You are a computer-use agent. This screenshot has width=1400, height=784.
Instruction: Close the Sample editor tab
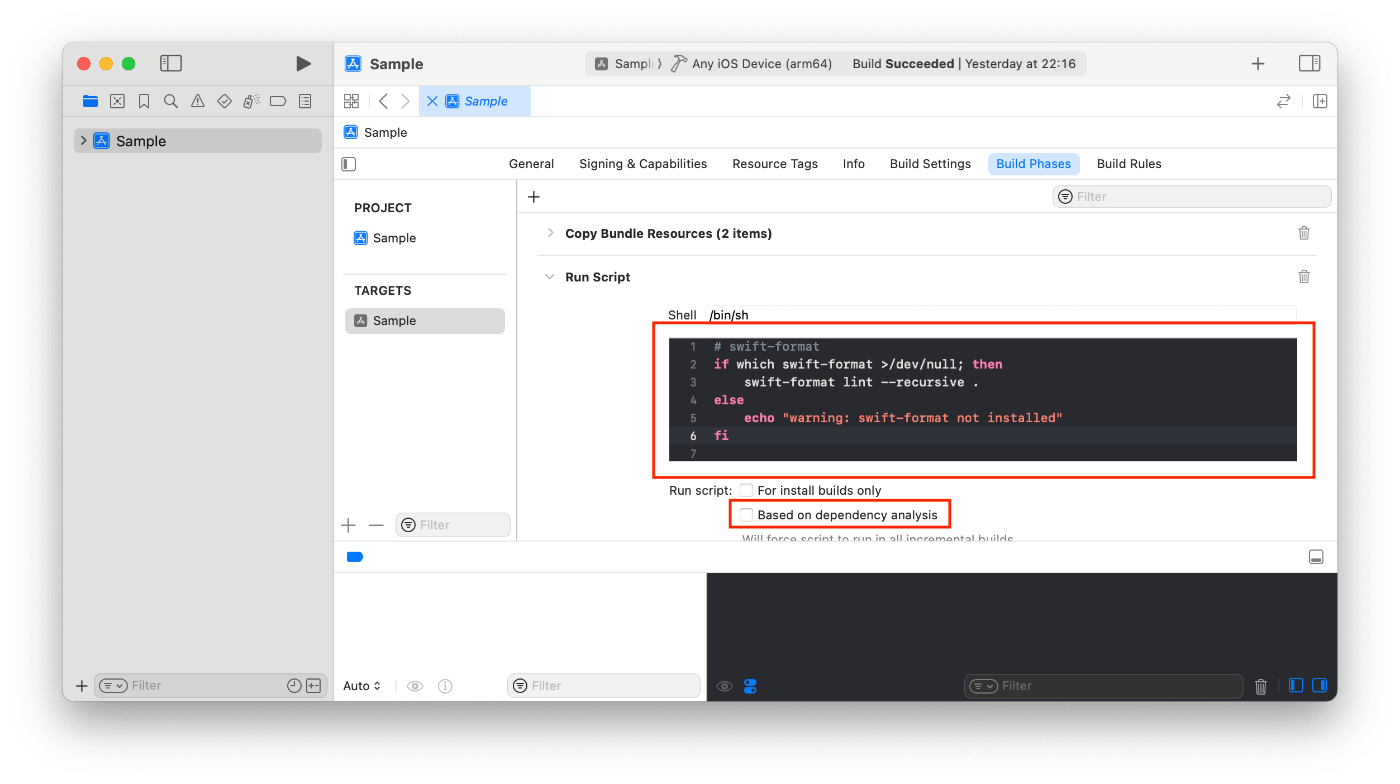pos(432,101)
